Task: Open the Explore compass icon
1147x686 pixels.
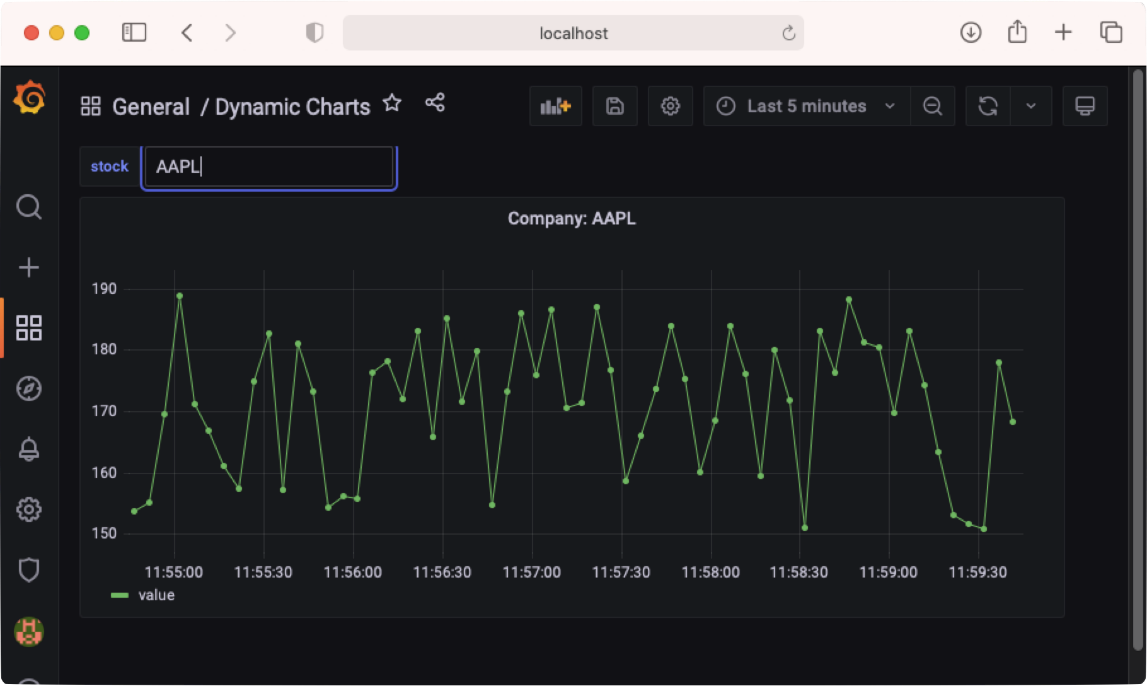Action: 29,389
